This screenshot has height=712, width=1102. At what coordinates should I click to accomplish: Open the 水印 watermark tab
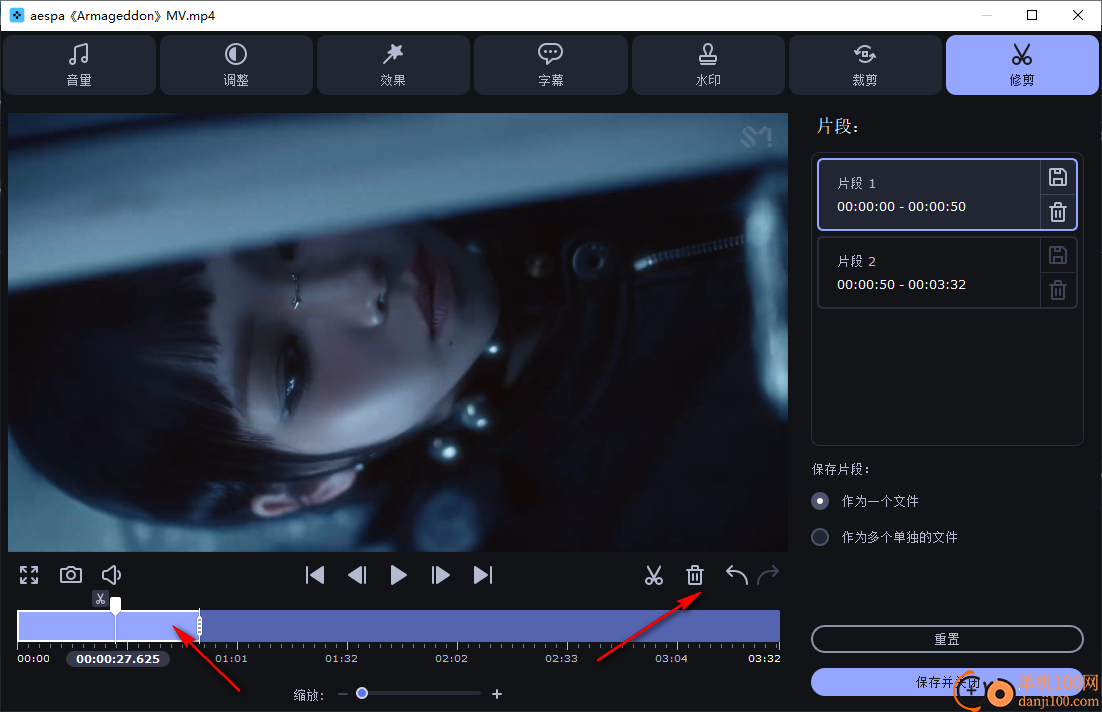click(x=708, y=65)
